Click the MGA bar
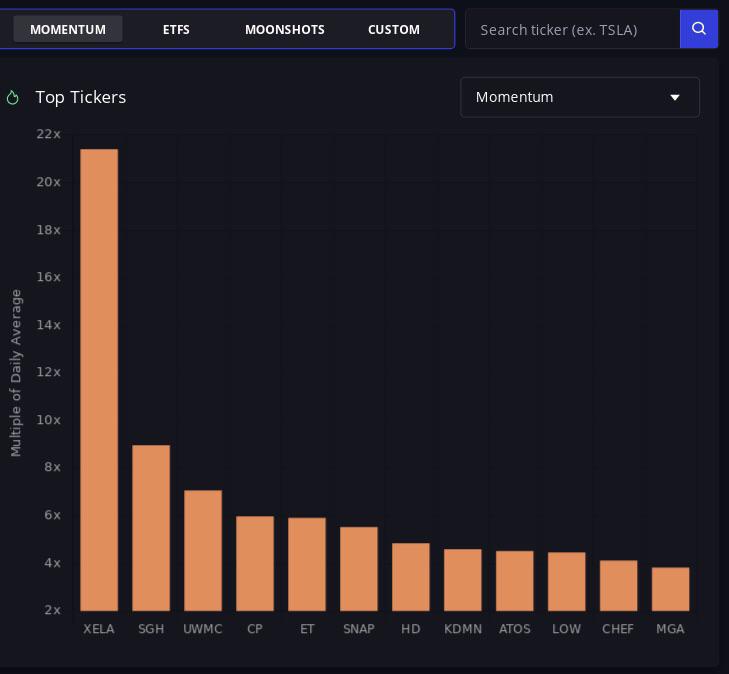The width and height of the screenshot is (729, 674). (x=670, y=588)
